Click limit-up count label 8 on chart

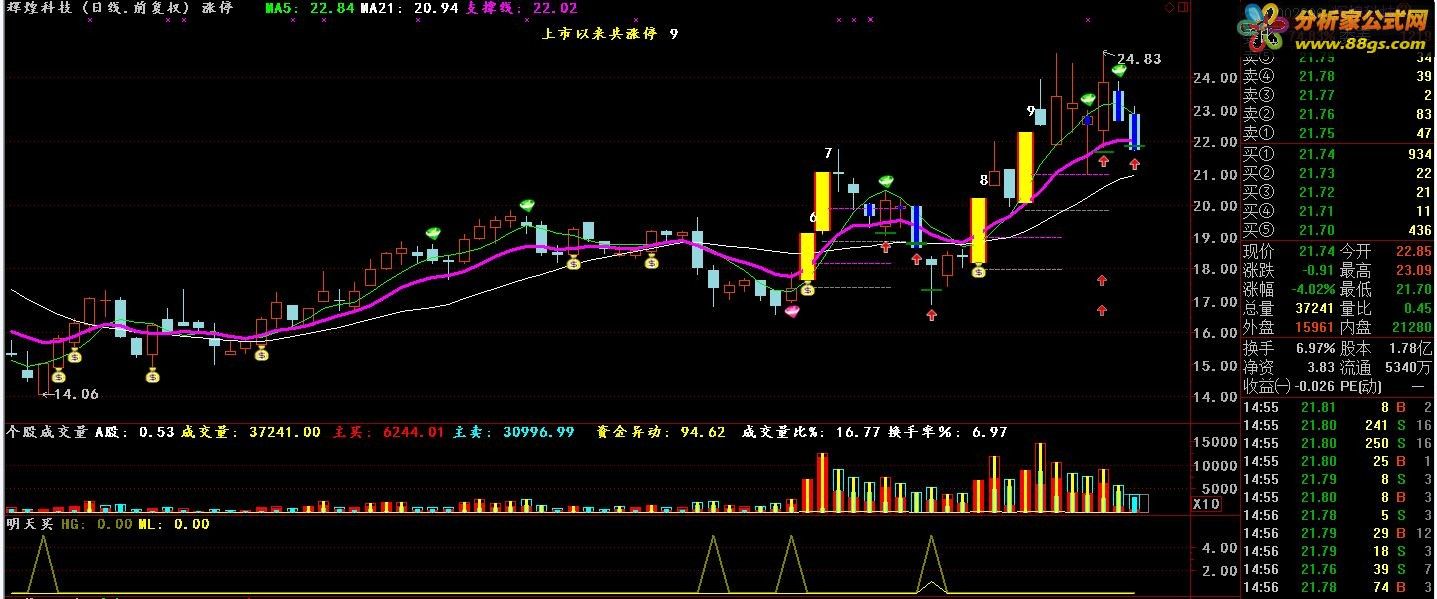(984, 180)
